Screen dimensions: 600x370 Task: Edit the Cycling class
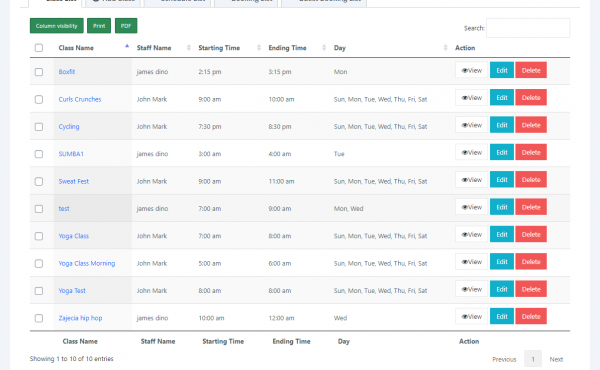point(502,125)
